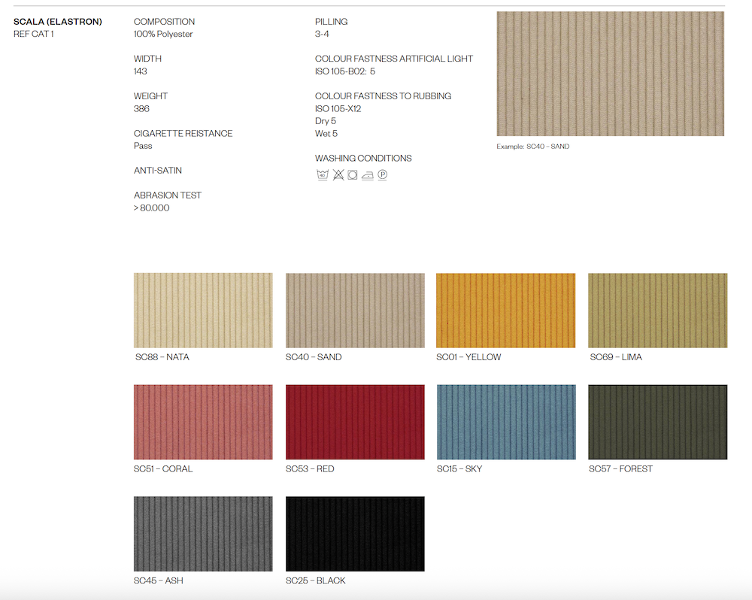Image resolution: width=752 pixels, height=600 pixels.
Task: Choose the SC53 Red fabric swatch
Action: (355, 422)
